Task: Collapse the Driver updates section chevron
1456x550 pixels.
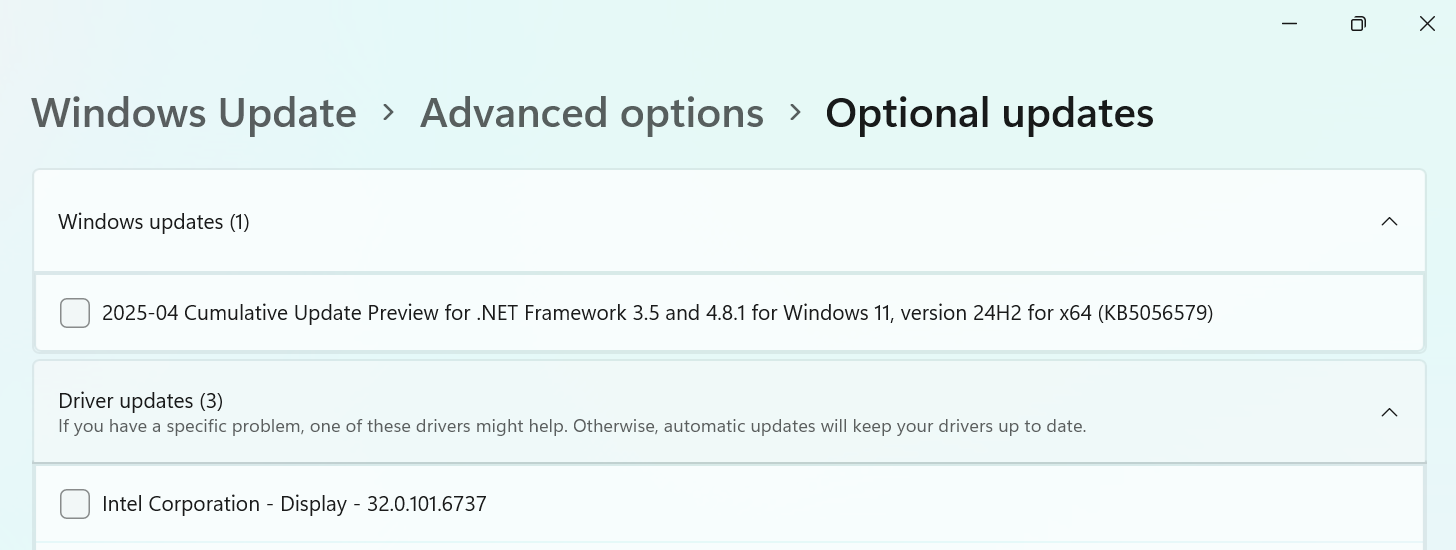Action: [x=1389, y=412]
